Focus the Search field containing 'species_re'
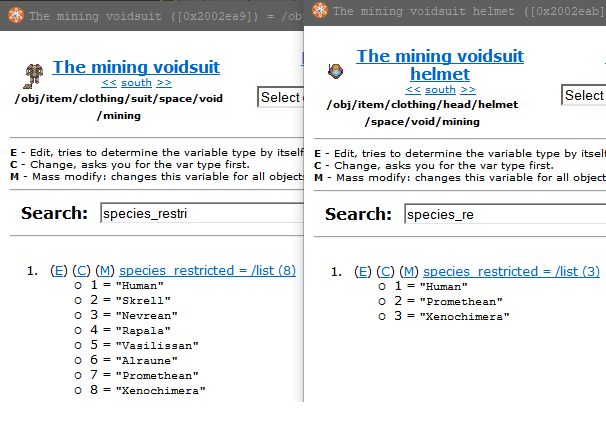 505,214
